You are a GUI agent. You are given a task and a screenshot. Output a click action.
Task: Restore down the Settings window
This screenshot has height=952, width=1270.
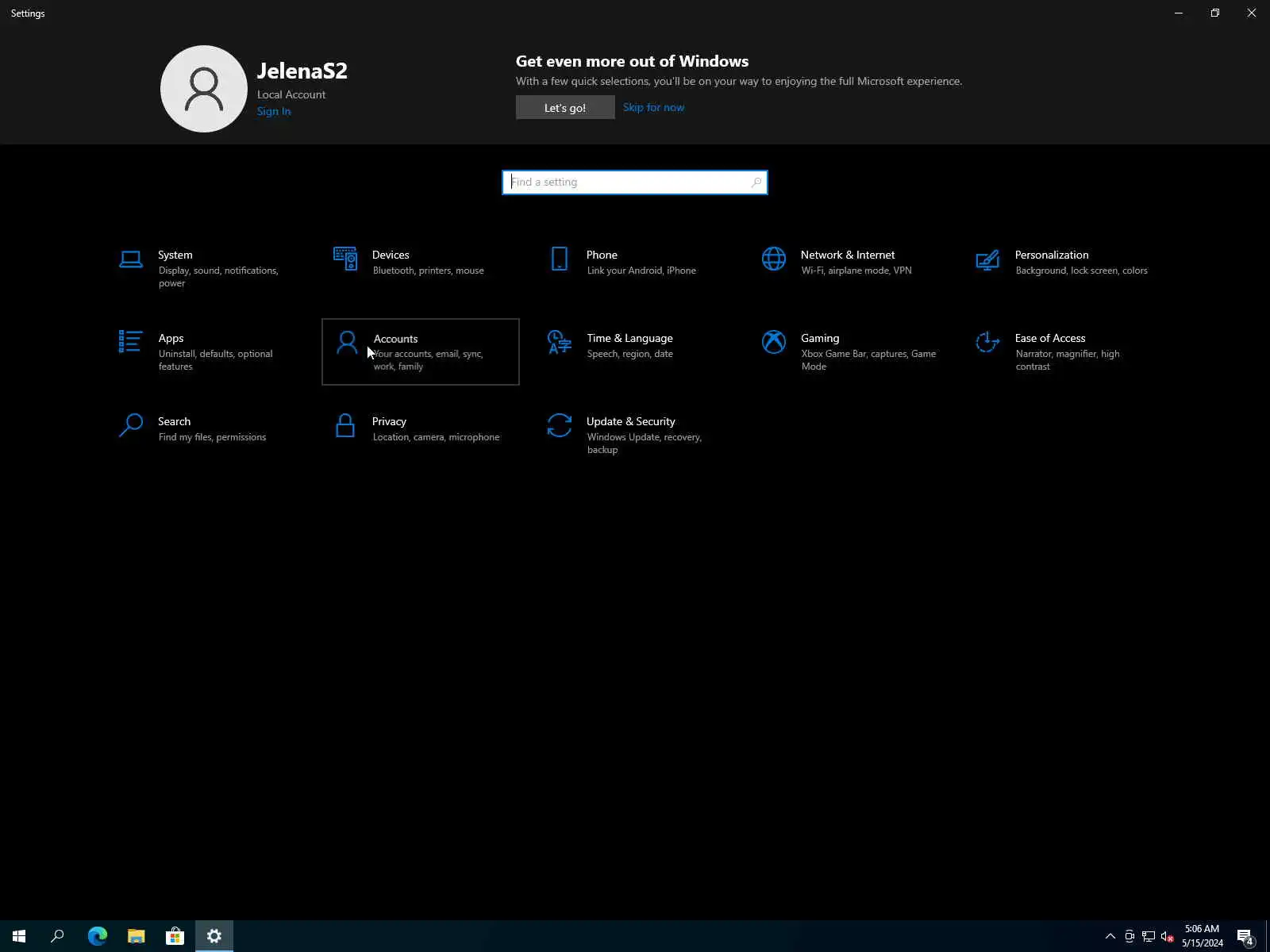point(1215,13)
